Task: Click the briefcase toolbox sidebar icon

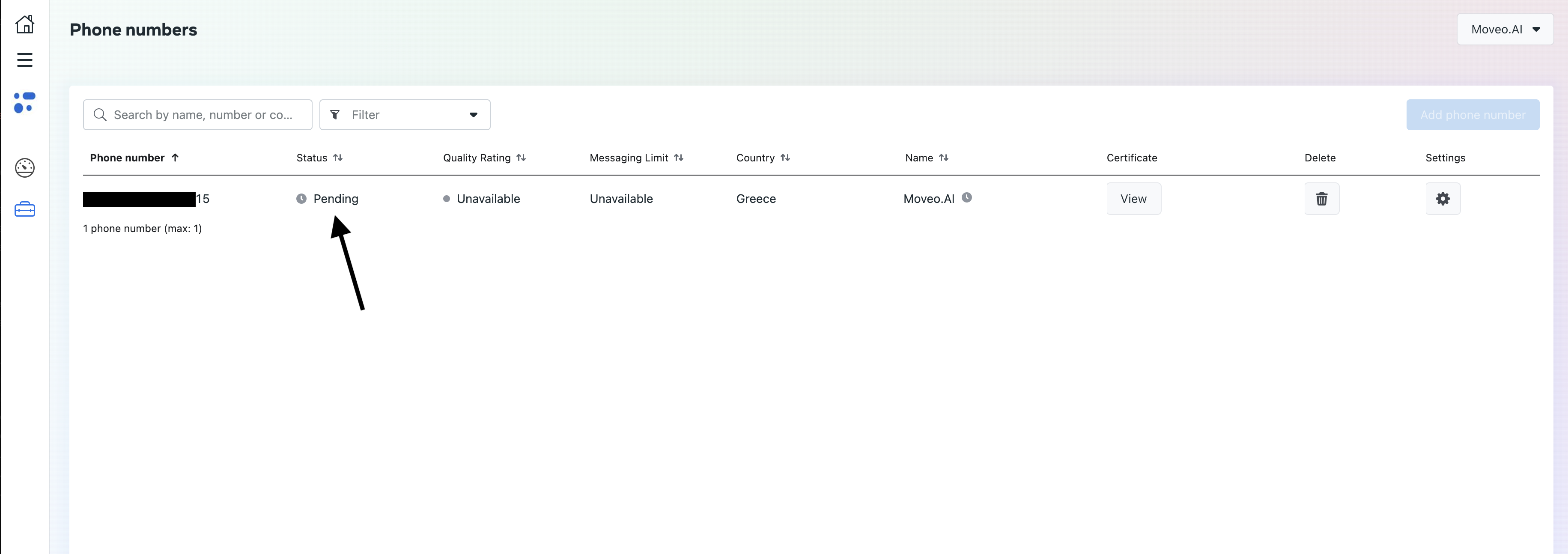Action: click(24, 209)
